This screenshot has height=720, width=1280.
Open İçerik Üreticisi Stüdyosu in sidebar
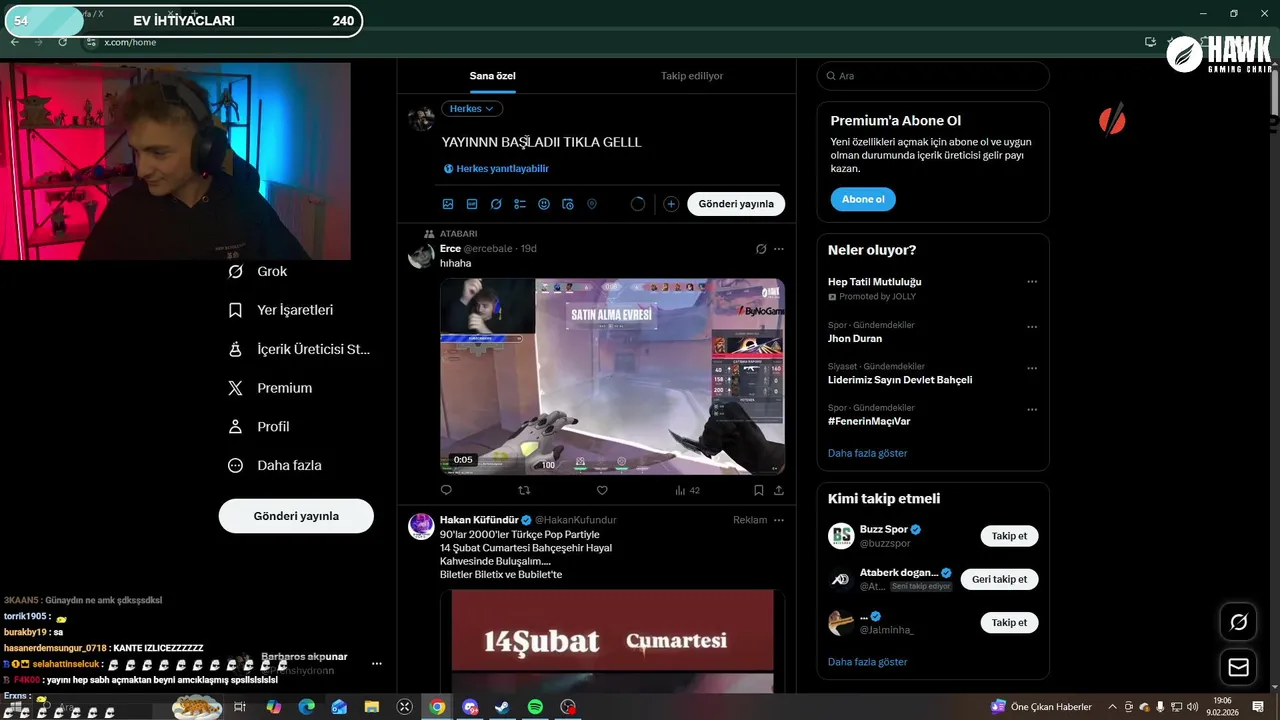(300, 349)
